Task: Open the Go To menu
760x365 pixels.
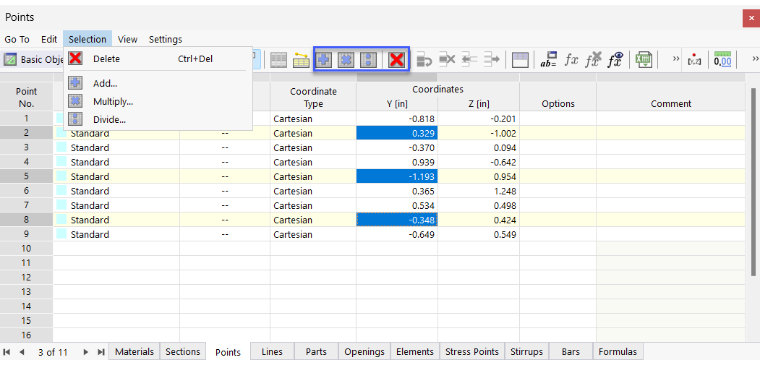Action: pyautogui.click(x=17, y=39)
